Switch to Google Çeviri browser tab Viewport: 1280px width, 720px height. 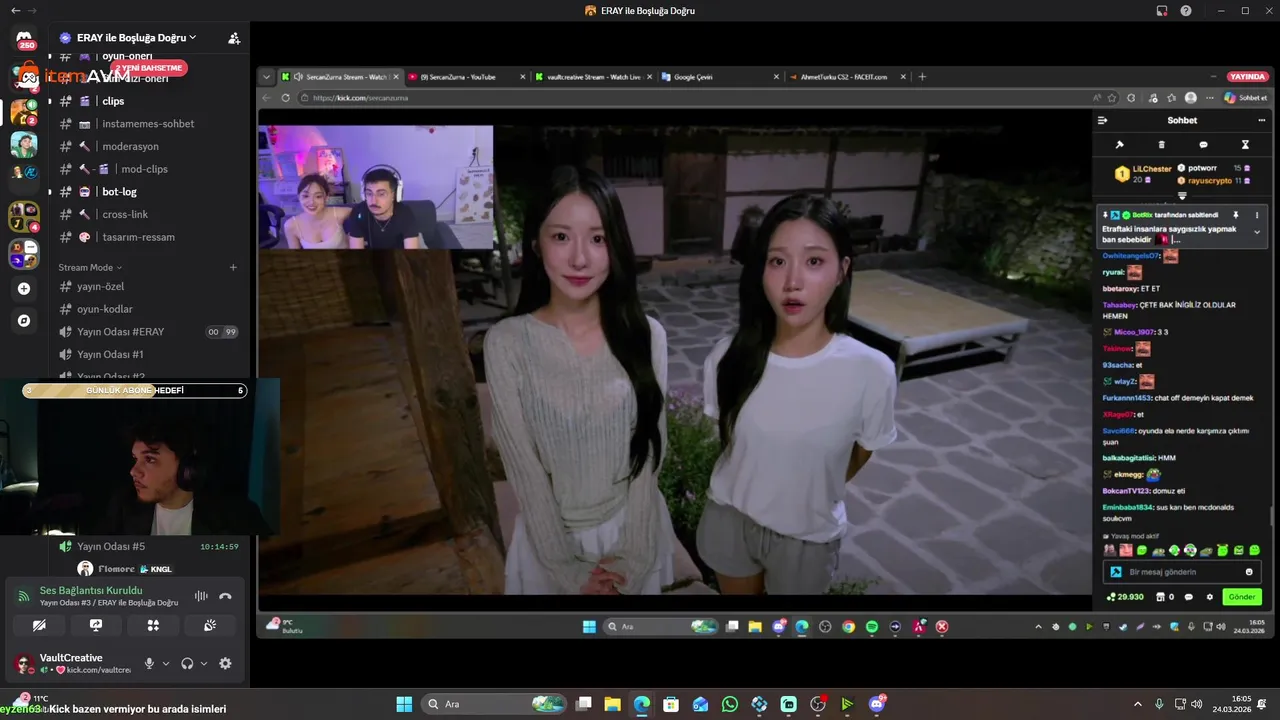point(719,77)
